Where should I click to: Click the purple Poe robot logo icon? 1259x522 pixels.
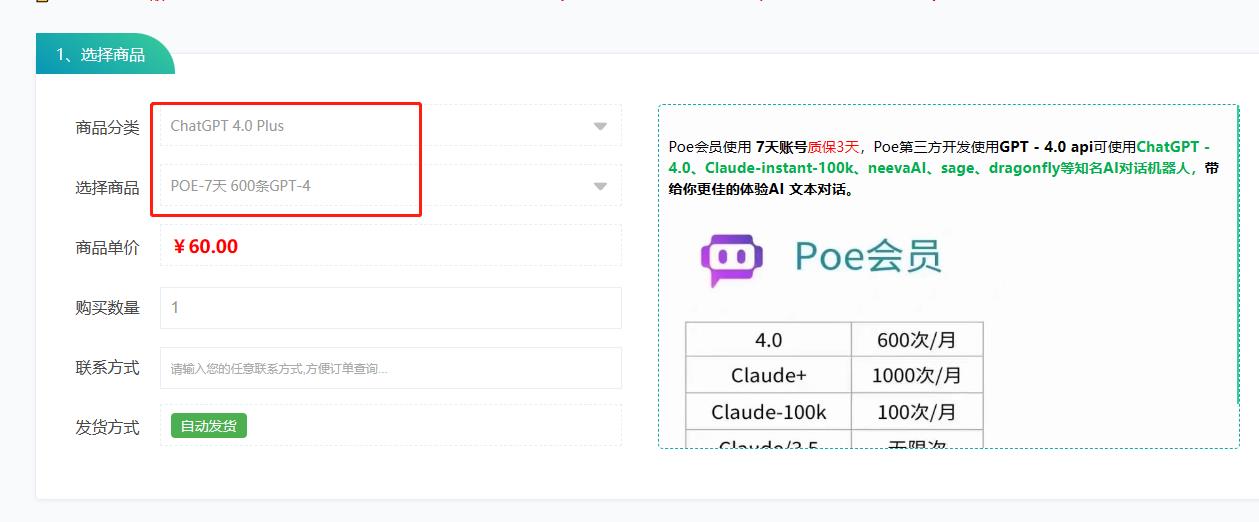point(732,259)
